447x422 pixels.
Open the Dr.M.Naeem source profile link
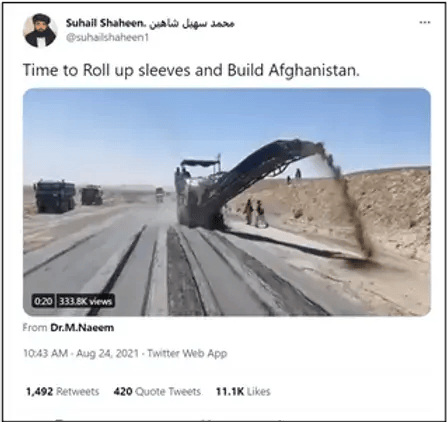point(82,328)
